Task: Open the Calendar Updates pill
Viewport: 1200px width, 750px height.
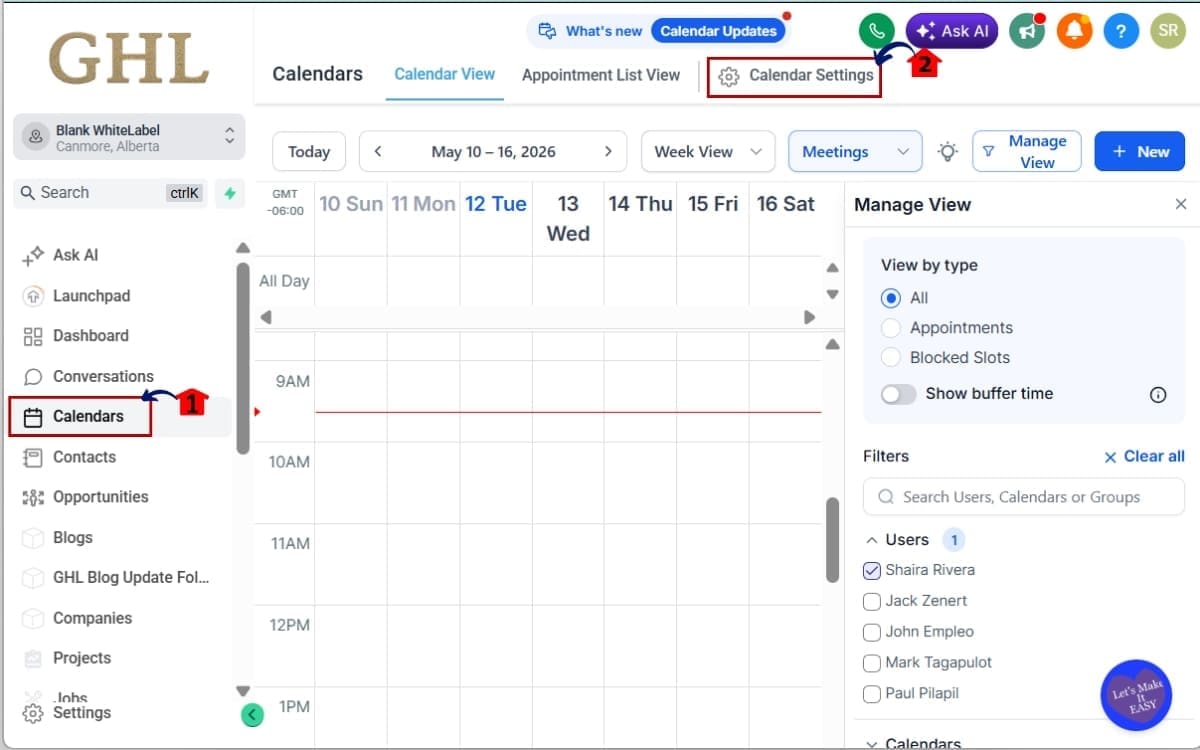Action: pyautogui.click(x=718, y=31)
